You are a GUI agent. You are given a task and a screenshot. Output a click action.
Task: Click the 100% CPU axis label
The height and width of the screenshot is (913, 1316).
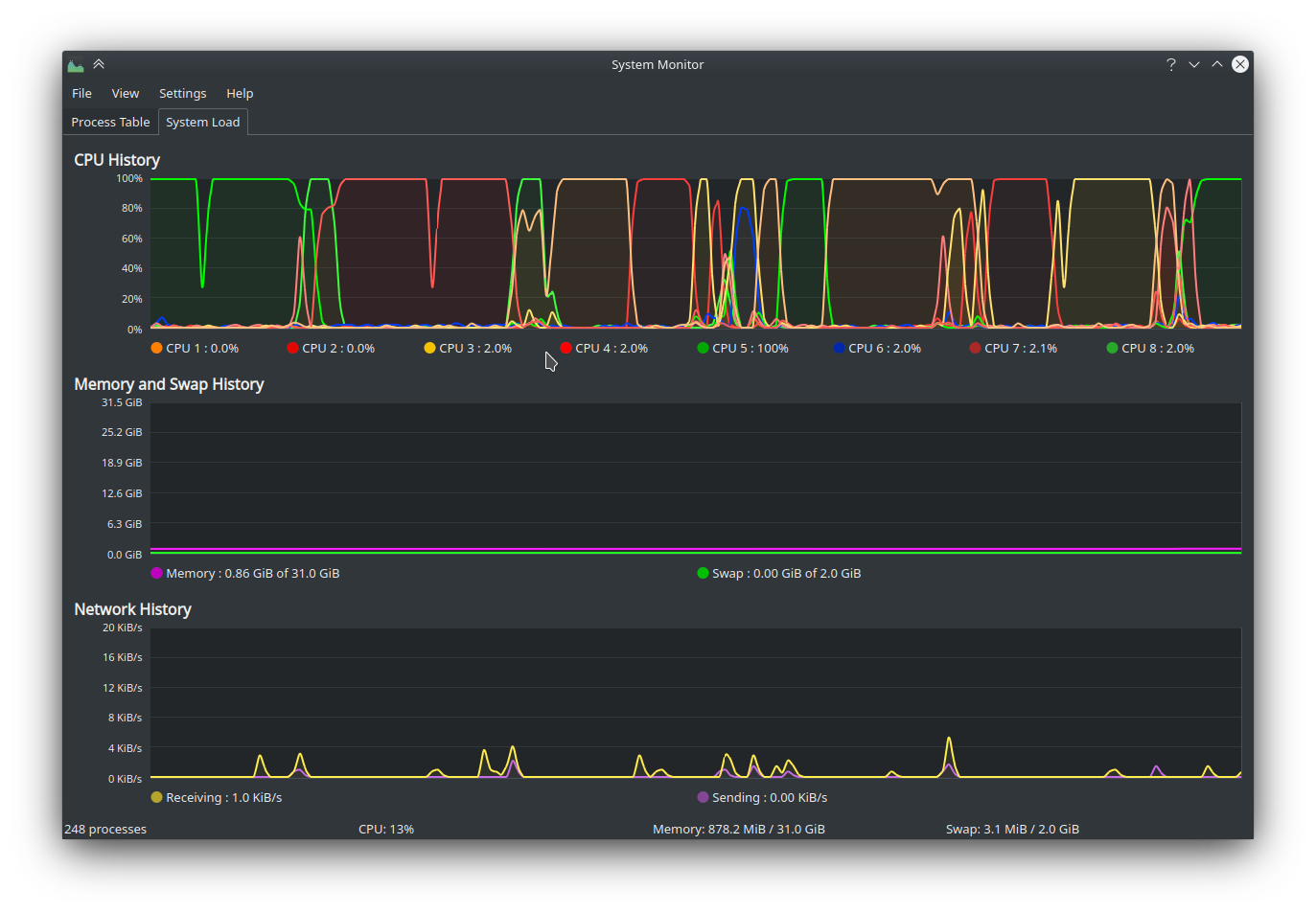(x=129, y=178)
